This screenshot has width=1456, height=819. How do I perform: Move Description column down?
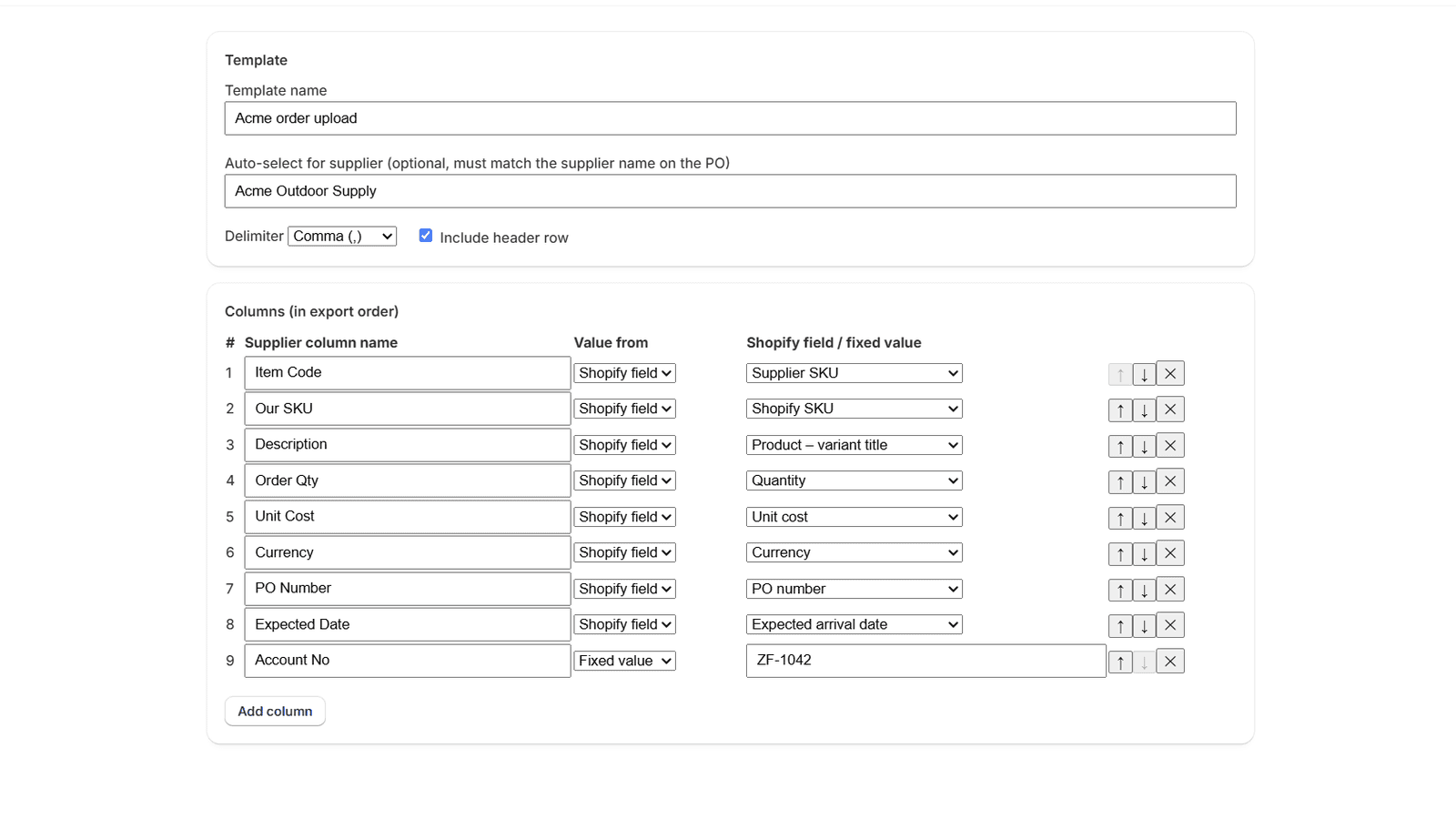click(x=1144, y=446)
